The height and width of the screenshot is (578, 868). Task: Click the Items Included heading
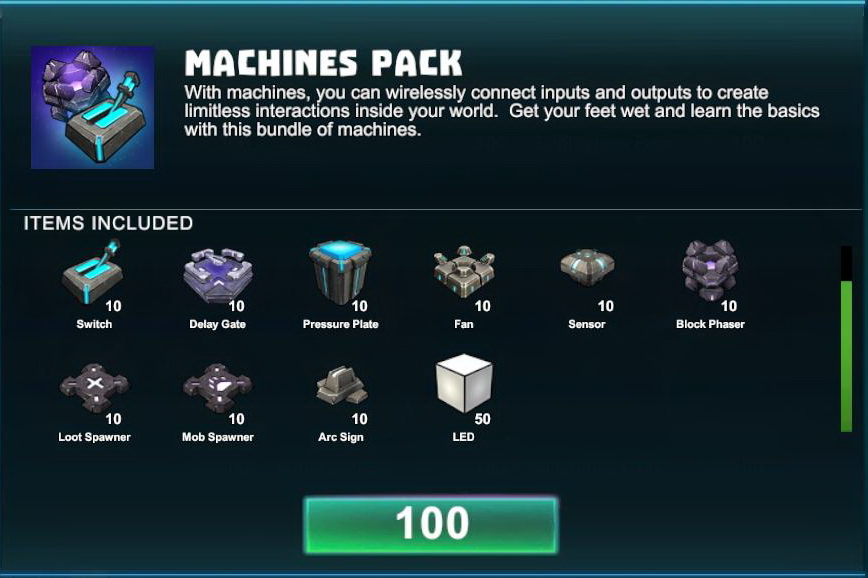(108, 223)
